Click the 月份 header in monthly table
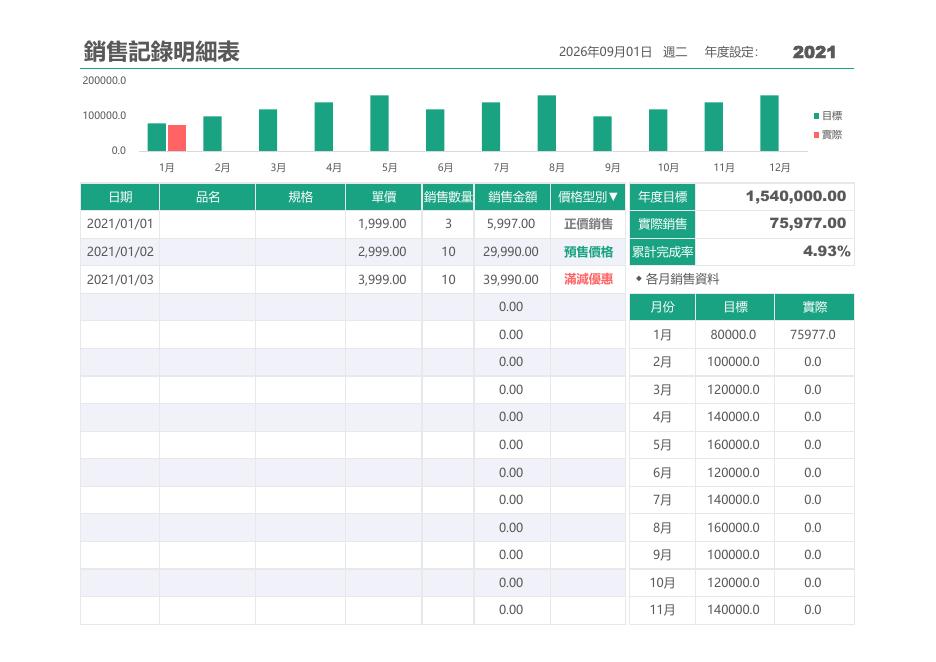 (662, 307)
